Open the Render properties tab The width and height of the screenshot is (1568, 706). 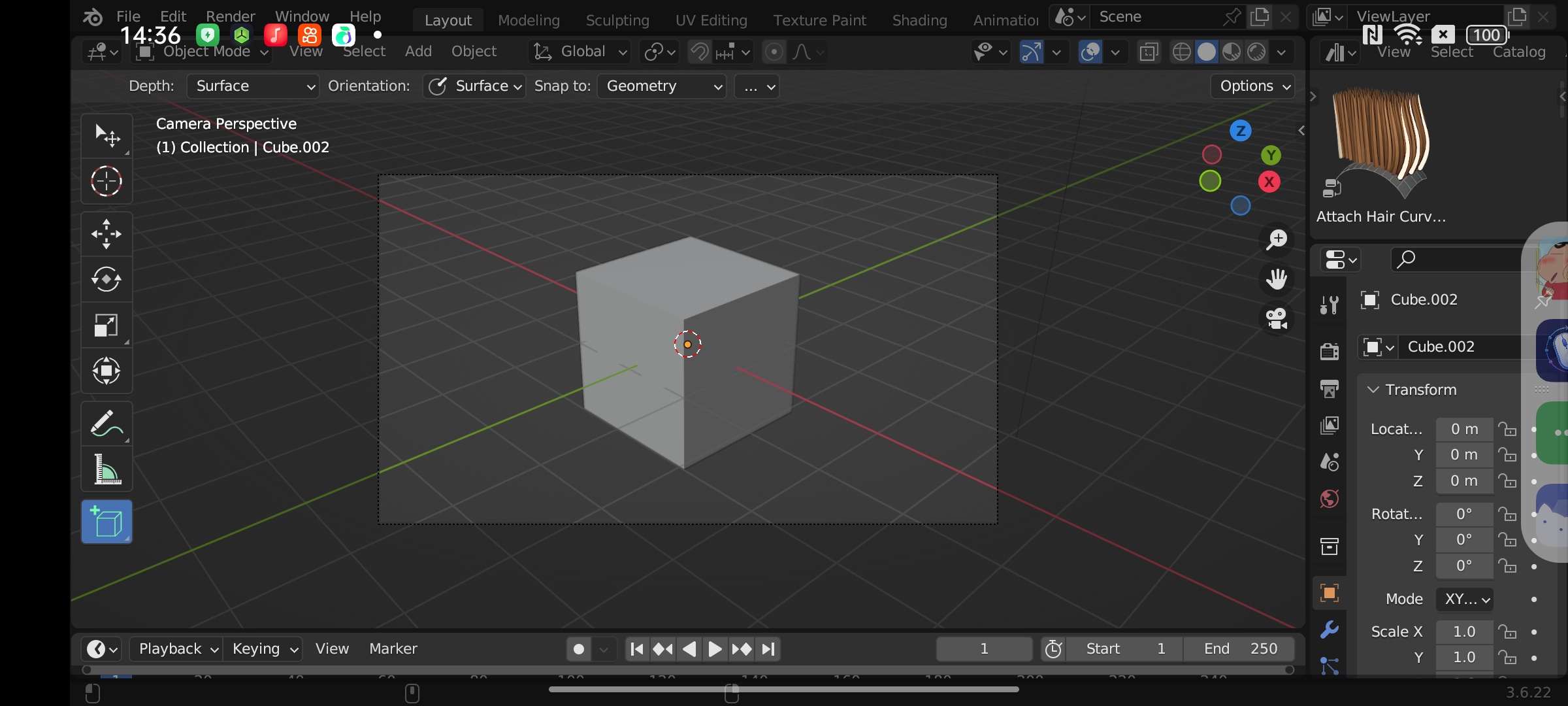[x=1329, y=351]
